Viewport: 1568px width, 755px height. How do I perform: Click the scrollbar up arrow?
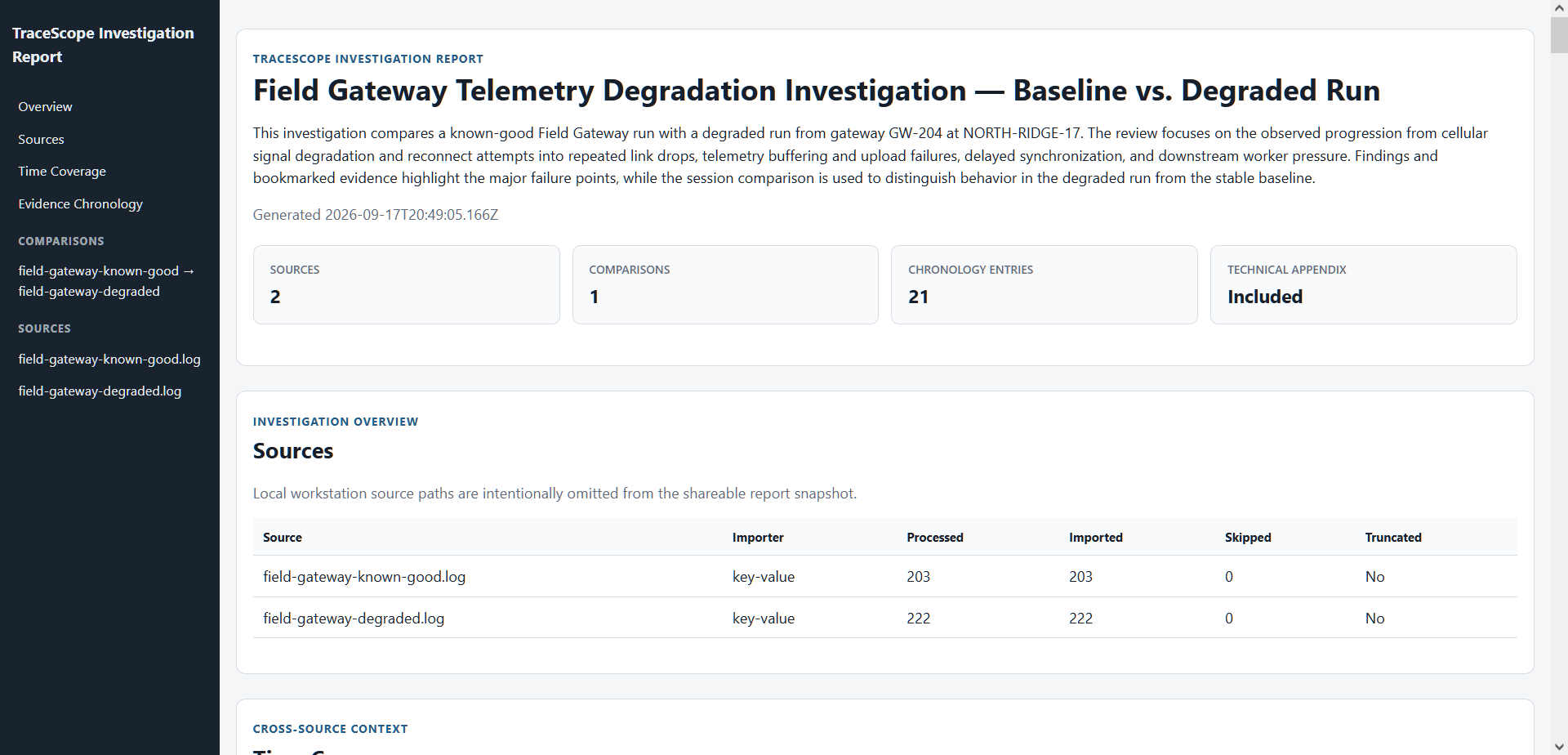click(x=1559, y=7)
